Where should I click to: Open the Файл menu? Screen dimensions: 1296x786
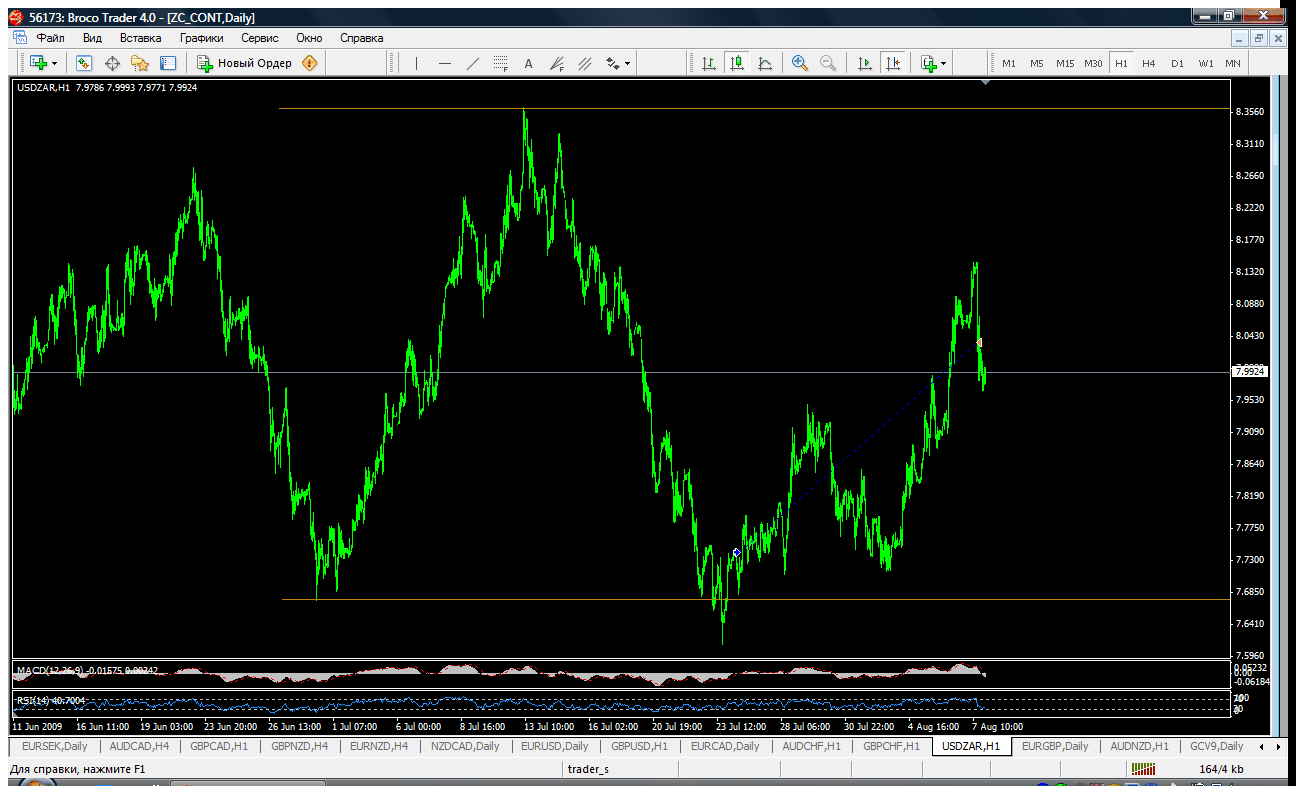point(50,38)
